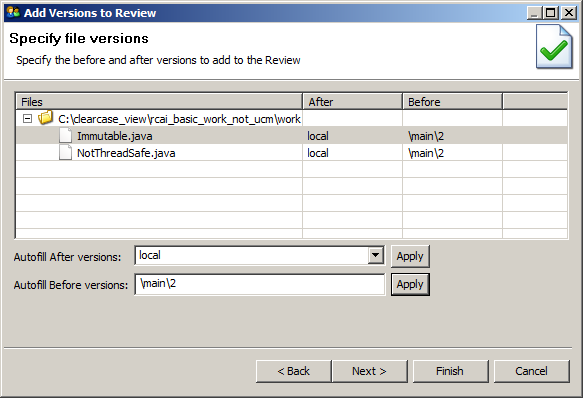Viewport: 583px width, 398px height.
Task: Click the file icon next to Immutable.java
Action: point(65,135)
